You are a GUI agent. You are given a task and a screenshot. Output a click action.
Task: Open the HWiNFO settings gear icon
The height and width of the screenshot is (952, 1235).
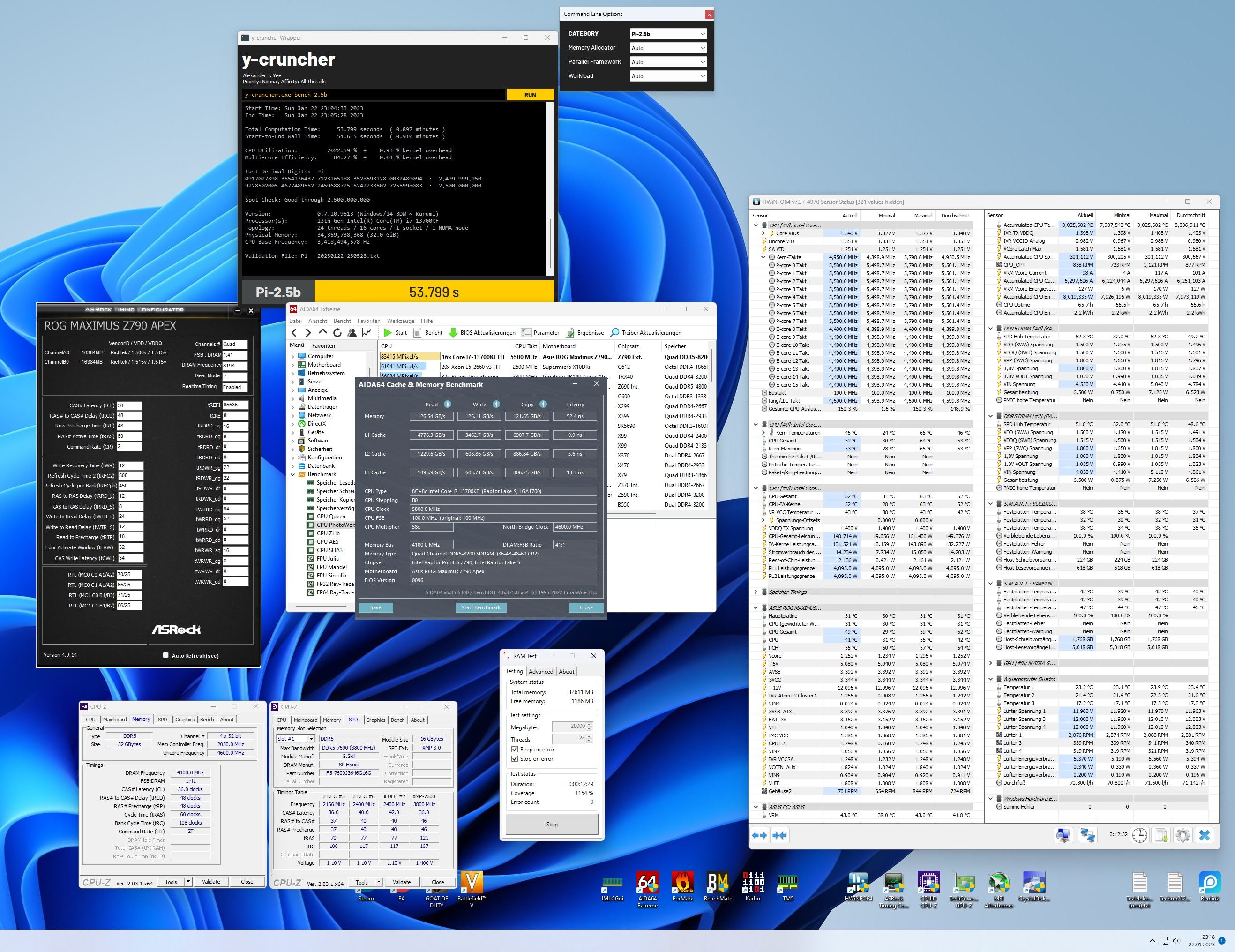pos(1183,835)
